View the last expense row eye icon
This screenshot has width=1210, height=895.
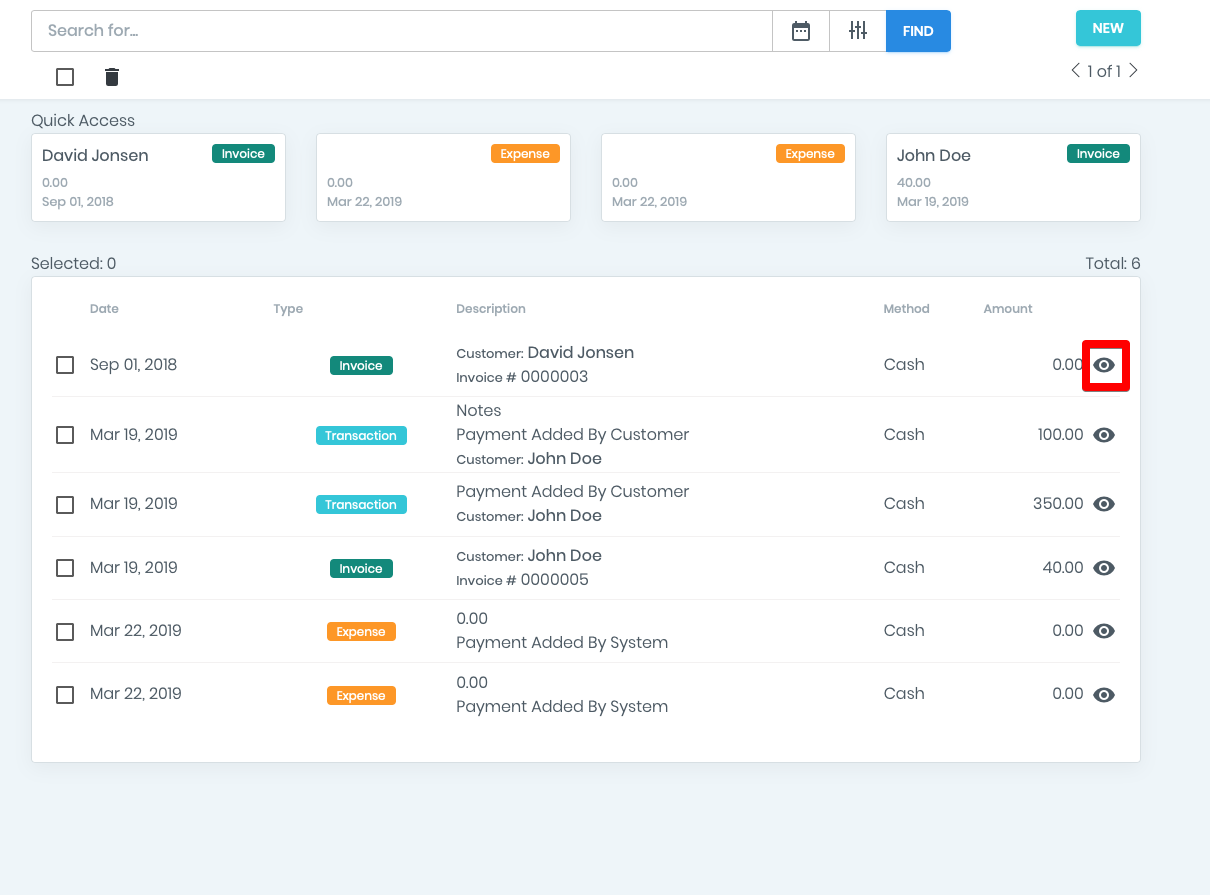point(1104,695)
